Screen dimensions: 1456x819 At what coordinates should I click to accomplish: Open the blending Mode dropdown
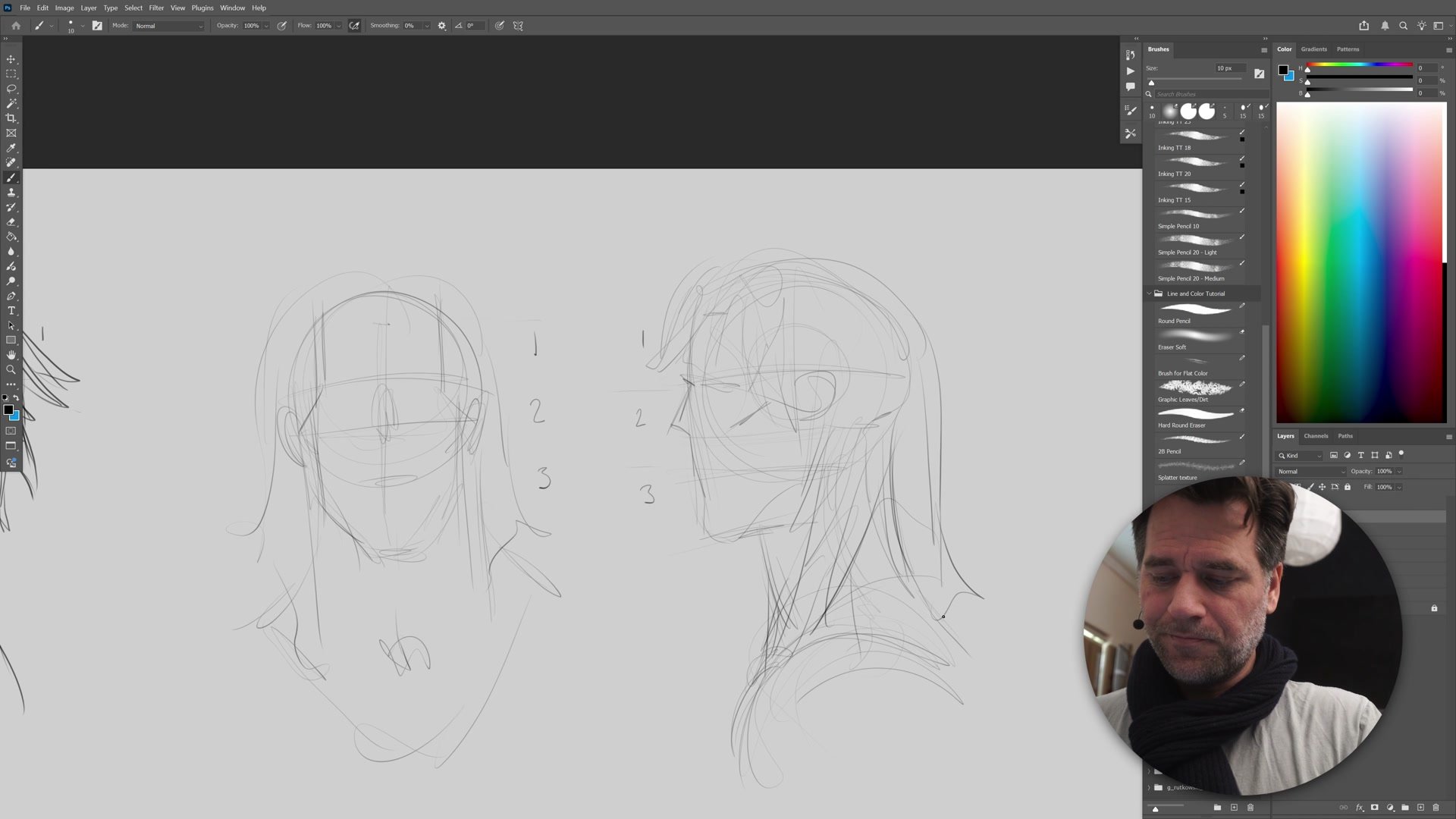[168, 26]
